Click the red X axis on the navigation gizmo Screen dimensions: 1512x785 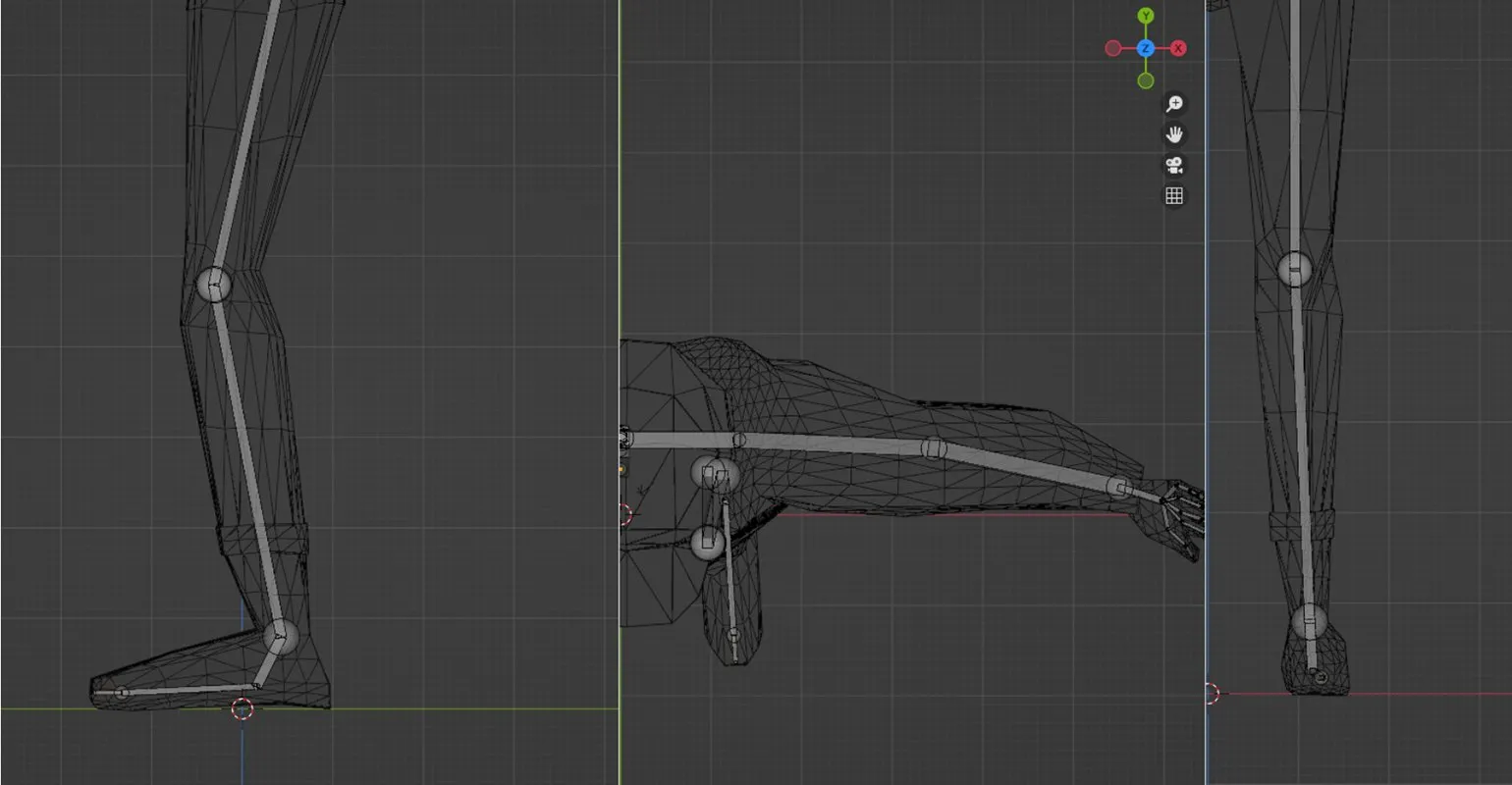tap(1178, 48)
